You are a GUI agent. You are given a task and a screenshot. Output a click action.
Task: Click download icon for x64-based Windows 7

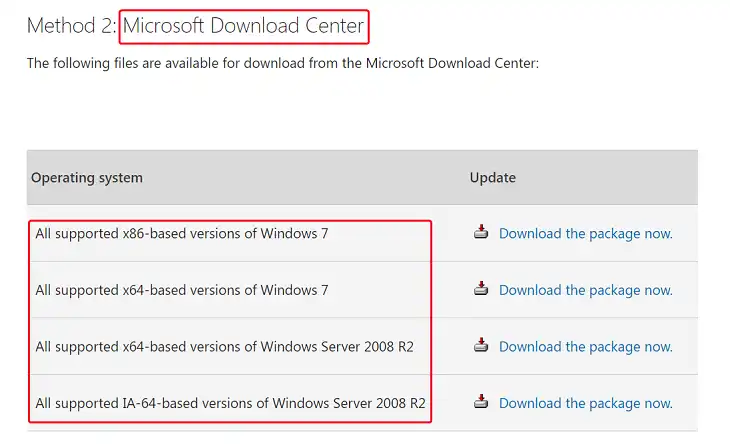(x=481, y=289)
